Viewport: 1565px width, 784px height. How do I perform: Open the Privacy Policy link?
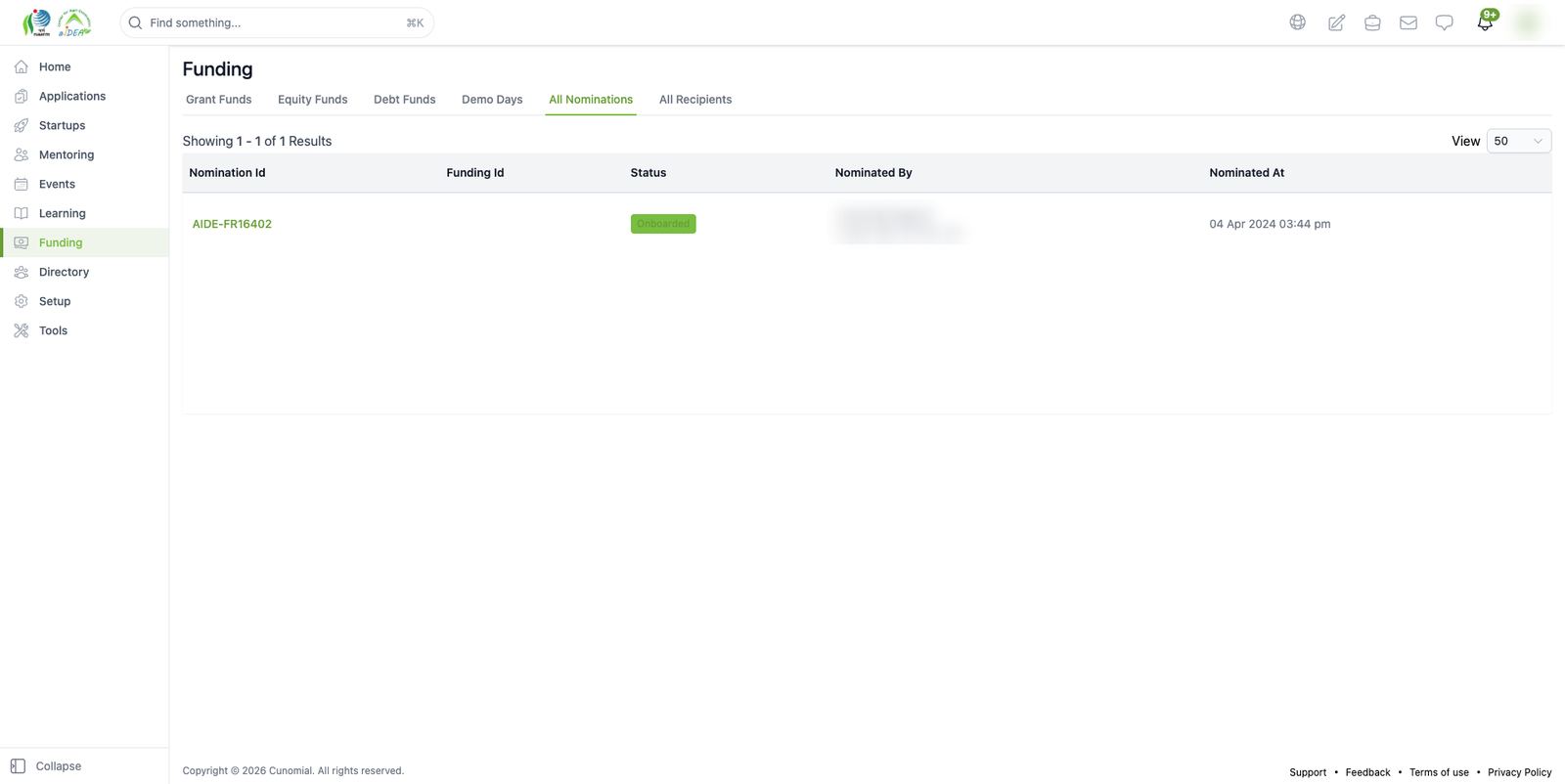1519,772
